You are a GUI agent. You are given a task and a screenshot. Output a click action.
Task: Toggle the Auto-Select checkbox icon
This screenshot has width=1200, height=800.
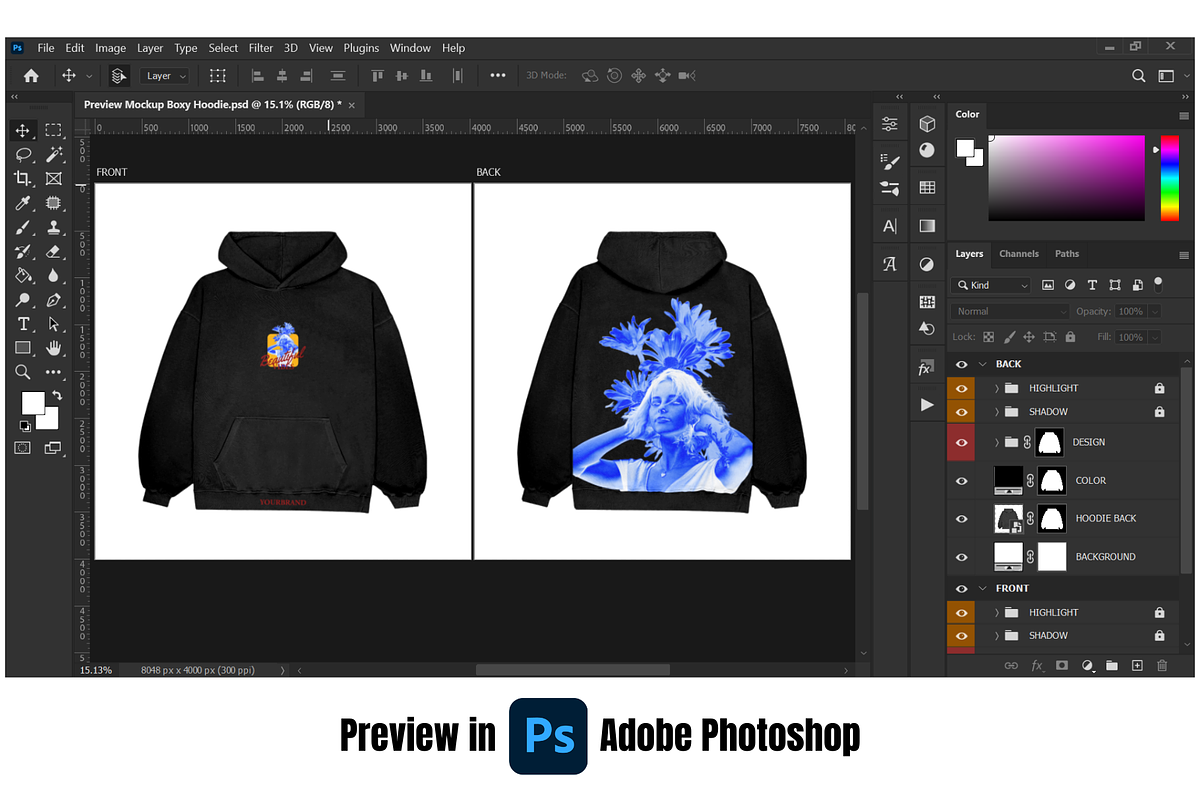(119, 75)
